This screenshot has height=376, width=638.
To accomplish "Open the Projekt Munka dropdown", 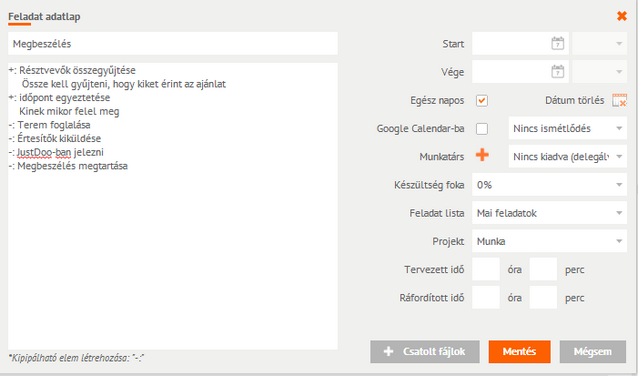I will [x=549, y=241].
